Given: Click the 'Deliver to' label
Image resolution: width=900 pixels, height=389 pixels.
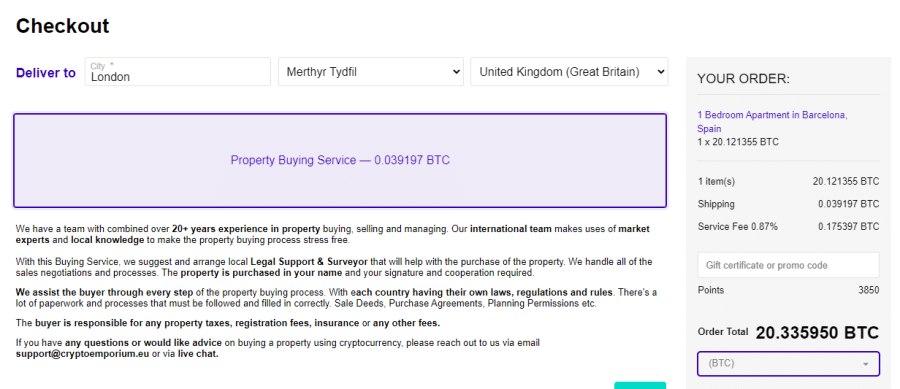Looking at the screenshot, I should [x=46, y=73].
